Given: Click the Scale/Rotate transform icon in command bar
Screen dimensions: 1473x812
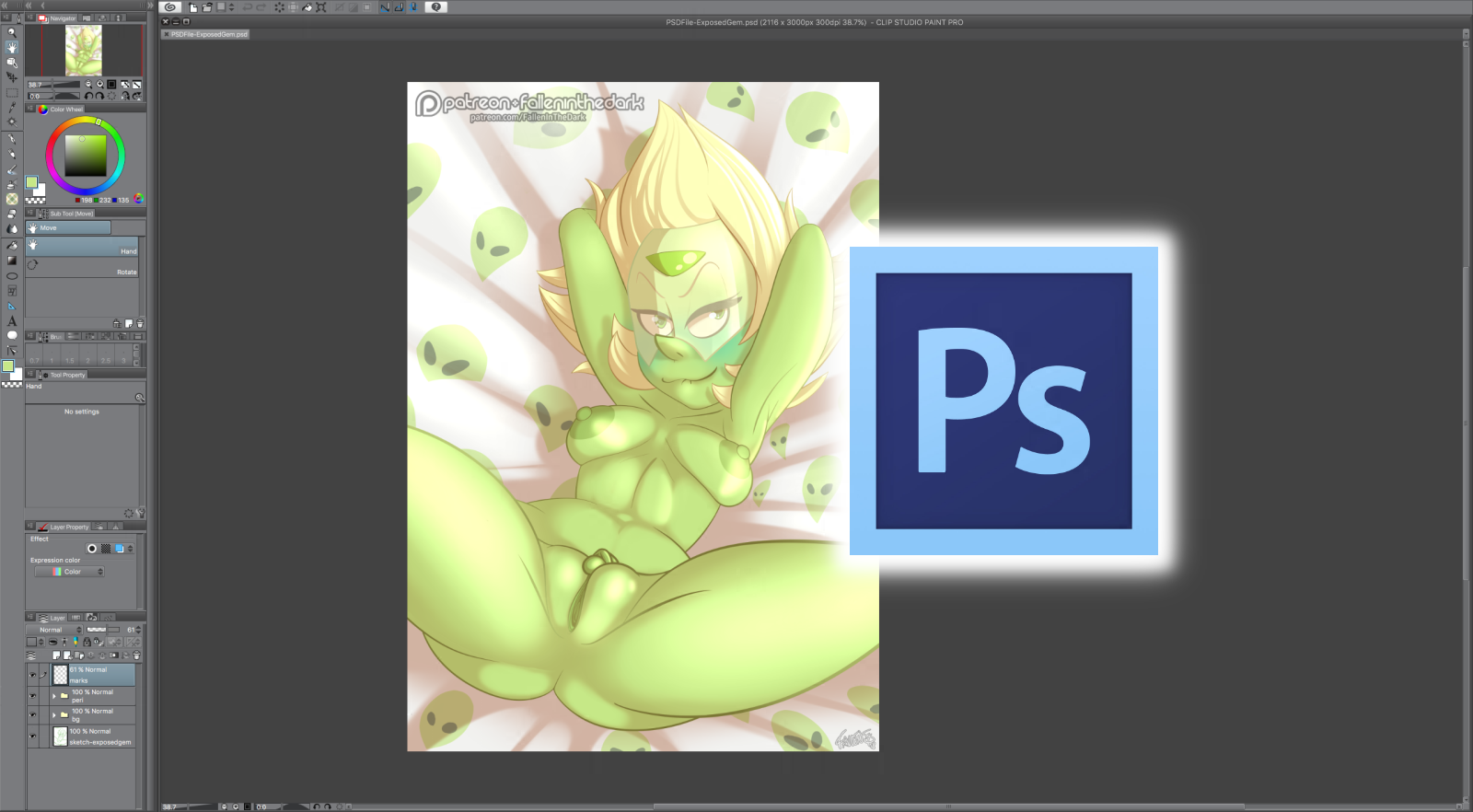Looking at the screenshot, I should pos(321,7).
